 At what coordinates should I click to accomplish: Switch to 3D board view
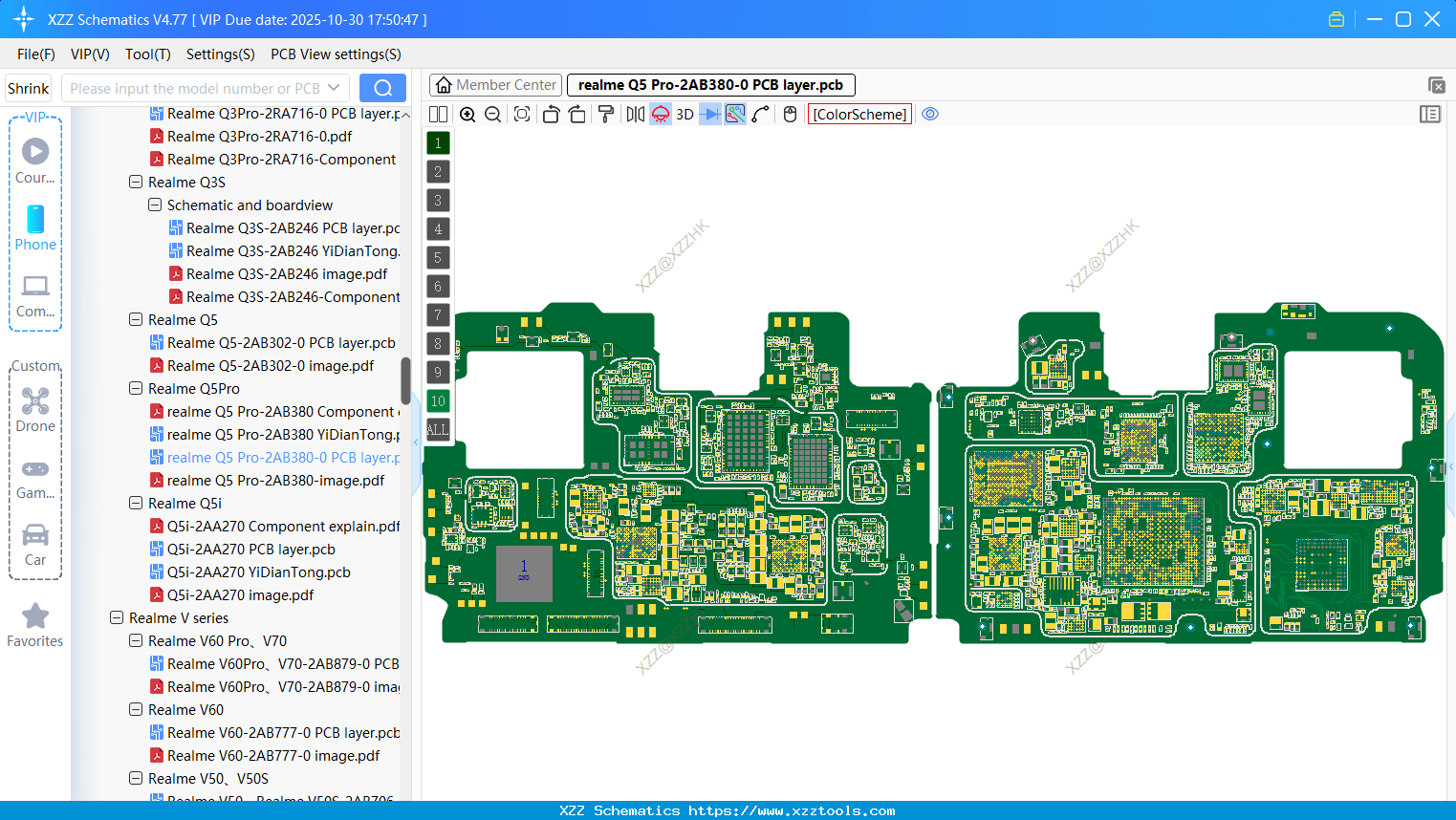click(684, 114)
